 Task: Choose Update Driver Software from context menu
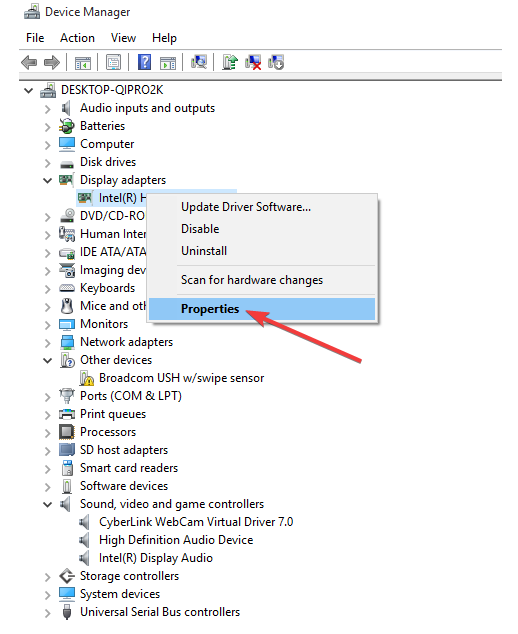tap(262, 207)
